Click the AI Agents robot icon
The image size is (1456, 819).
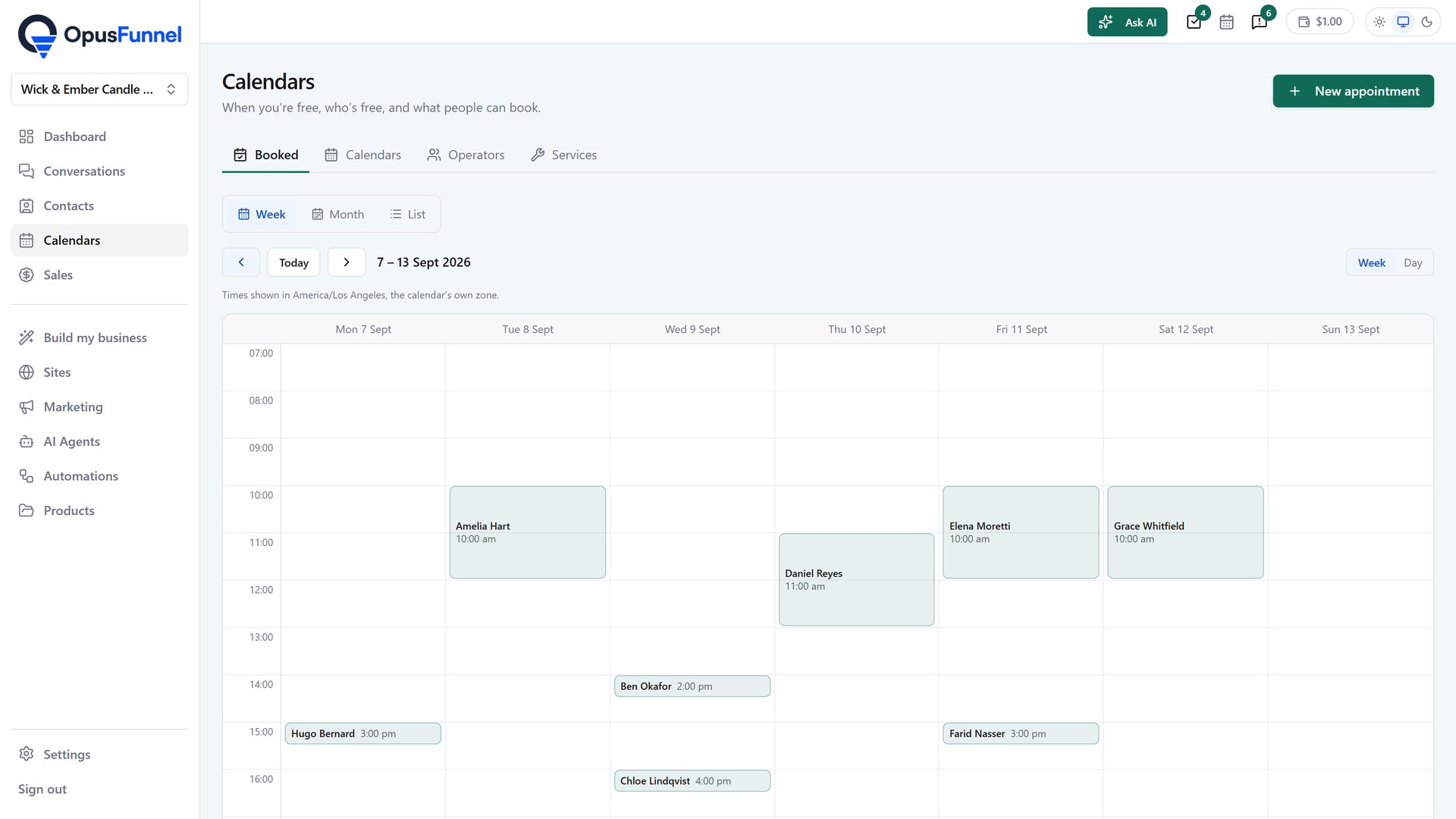27,441
